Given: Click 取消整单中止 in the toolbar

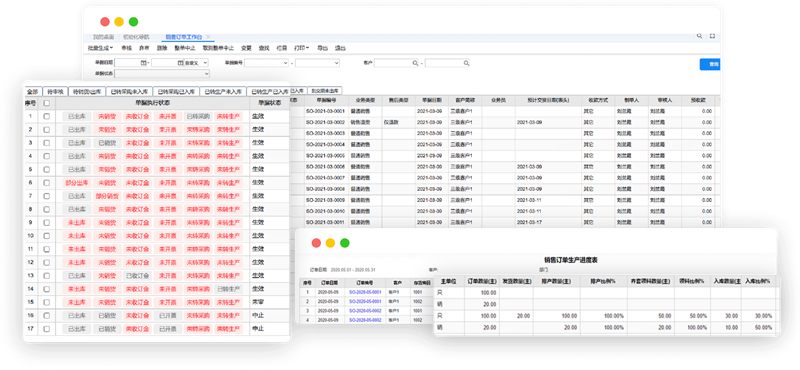Looking at the screenshot, I should click(x=218, y=48).
